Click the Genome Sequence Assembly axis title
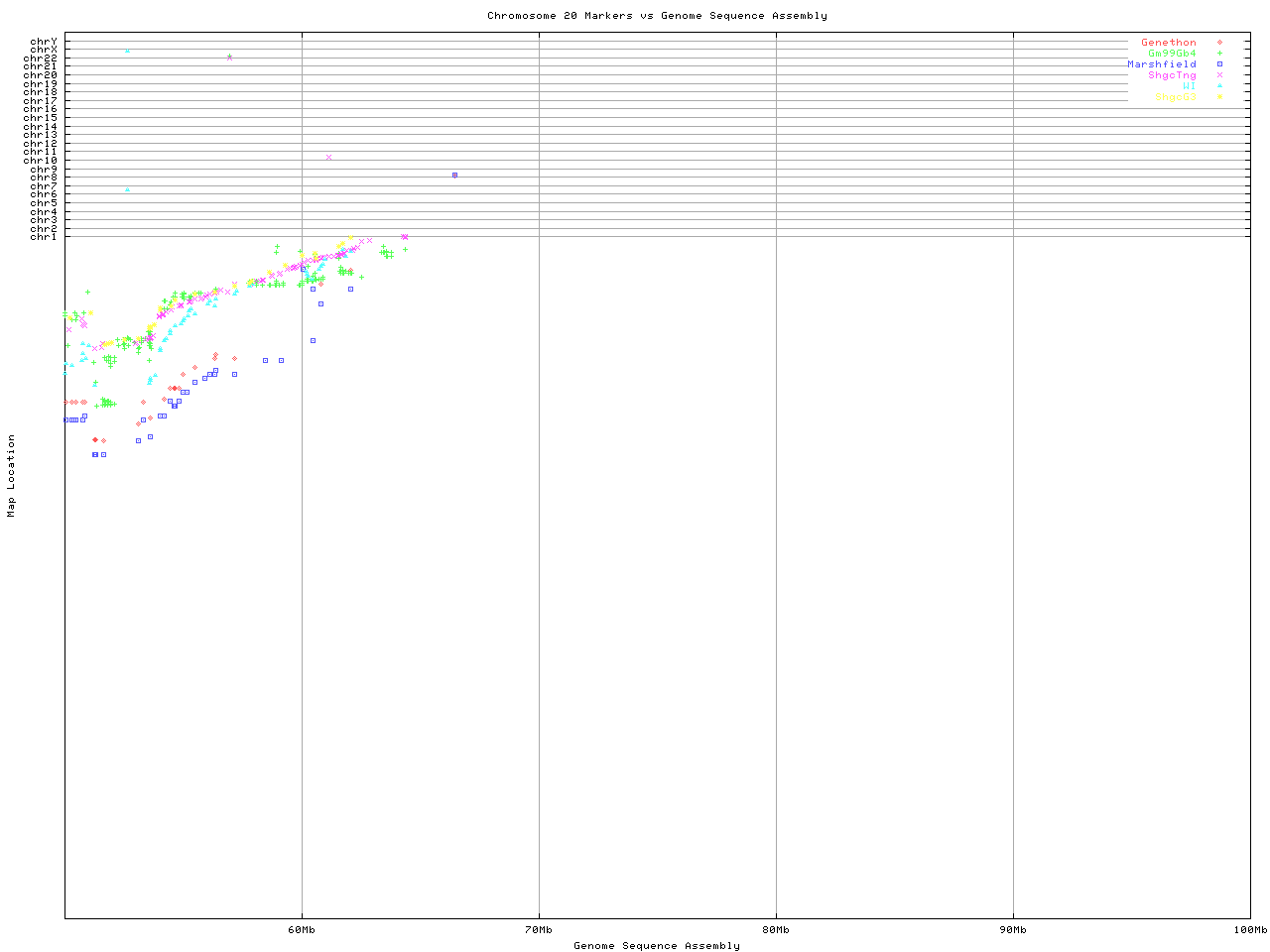The image size is (1270, 952). pyautogui.click(x=657, y=946)
